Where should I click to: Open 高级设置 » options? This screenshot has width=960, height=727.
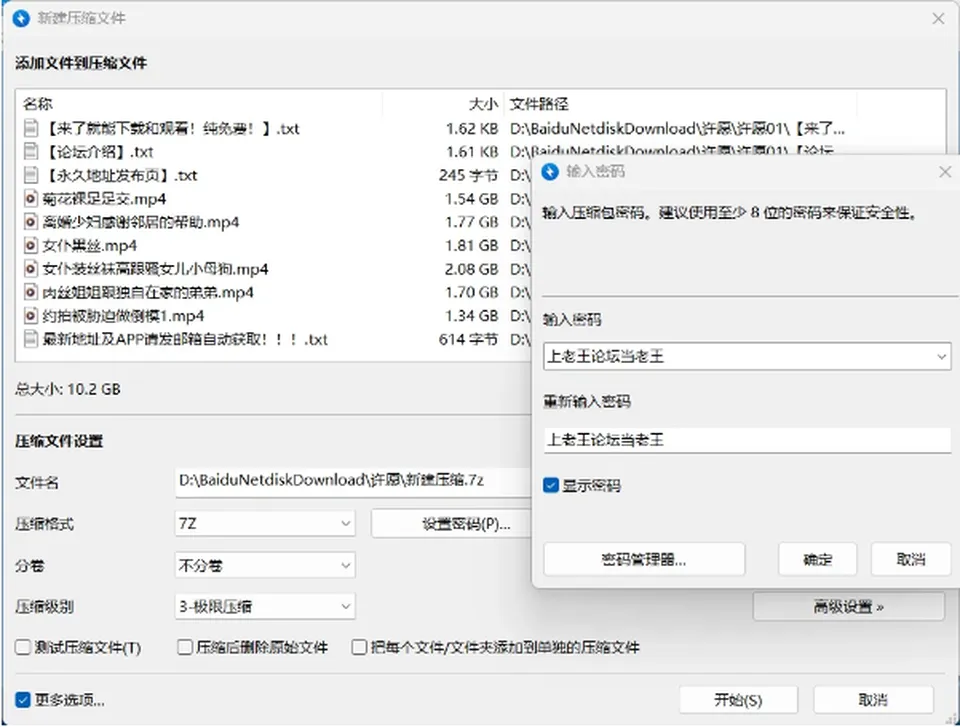coord(849,607)
